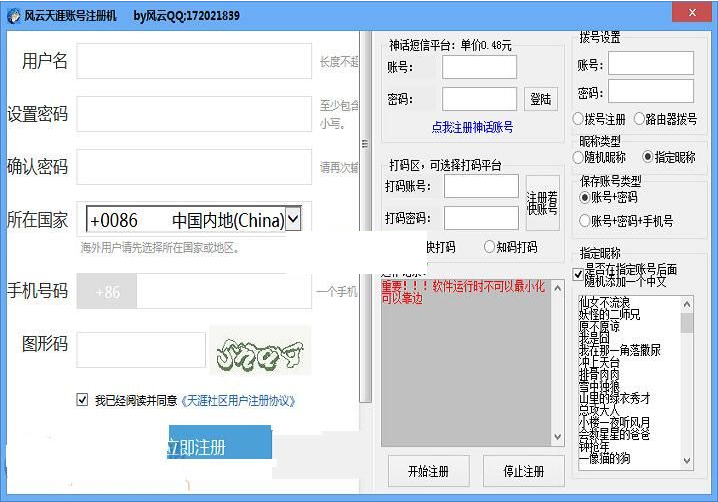Screen dimensions: 718x502
Task: Open the 《天涯社区用户注册协议》 link
Action: (238, 401)
